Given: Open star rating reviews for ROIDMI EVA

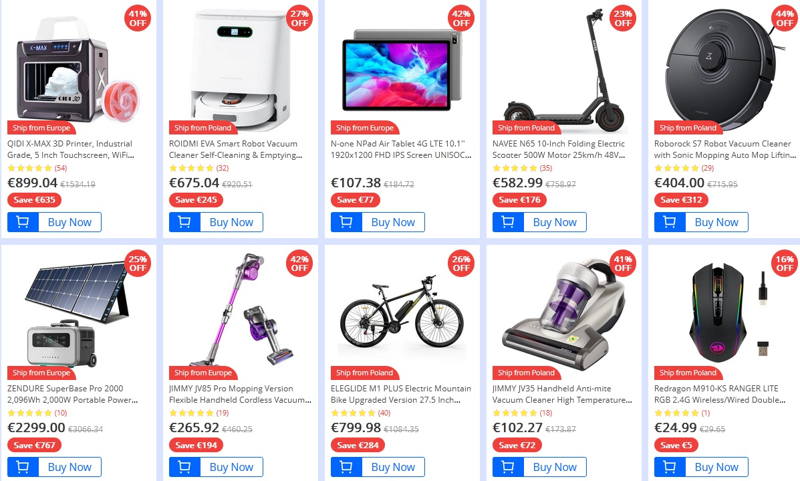Looking at the screenshot, I should pyautogui.click(x=199, y=168).
